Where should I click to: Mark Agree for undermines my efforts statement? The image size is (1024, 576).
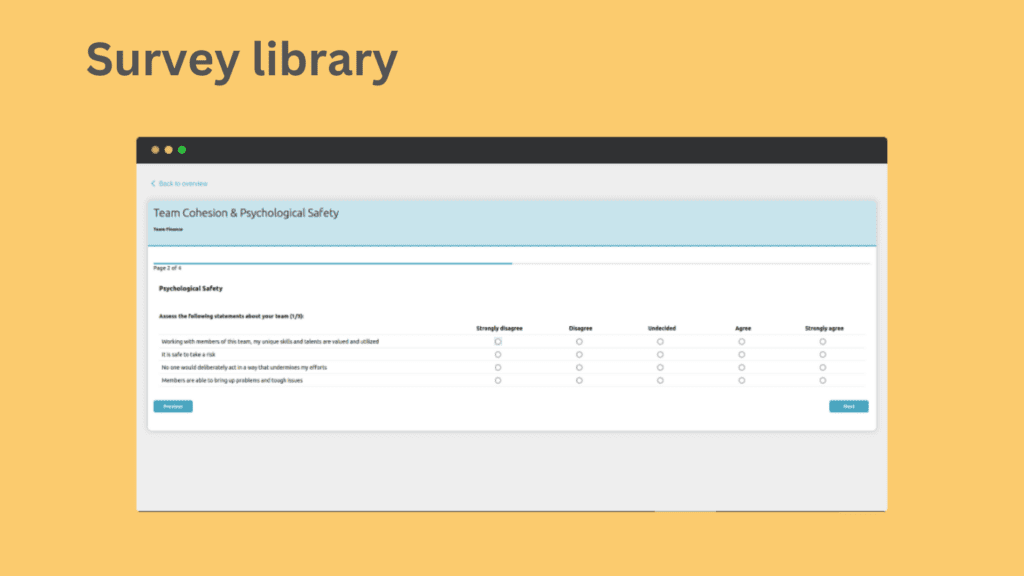point(742,367)
